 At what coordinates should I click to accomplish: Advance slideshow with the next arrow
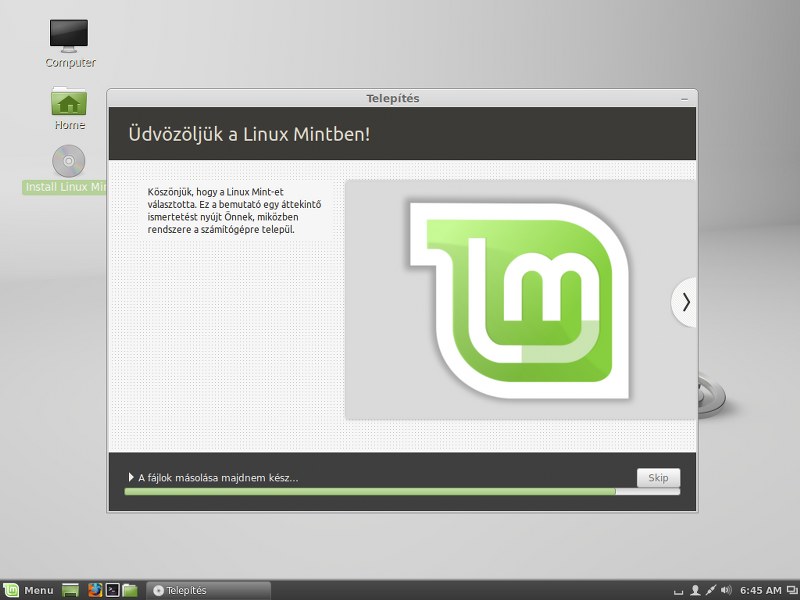(x=684, y=302)
